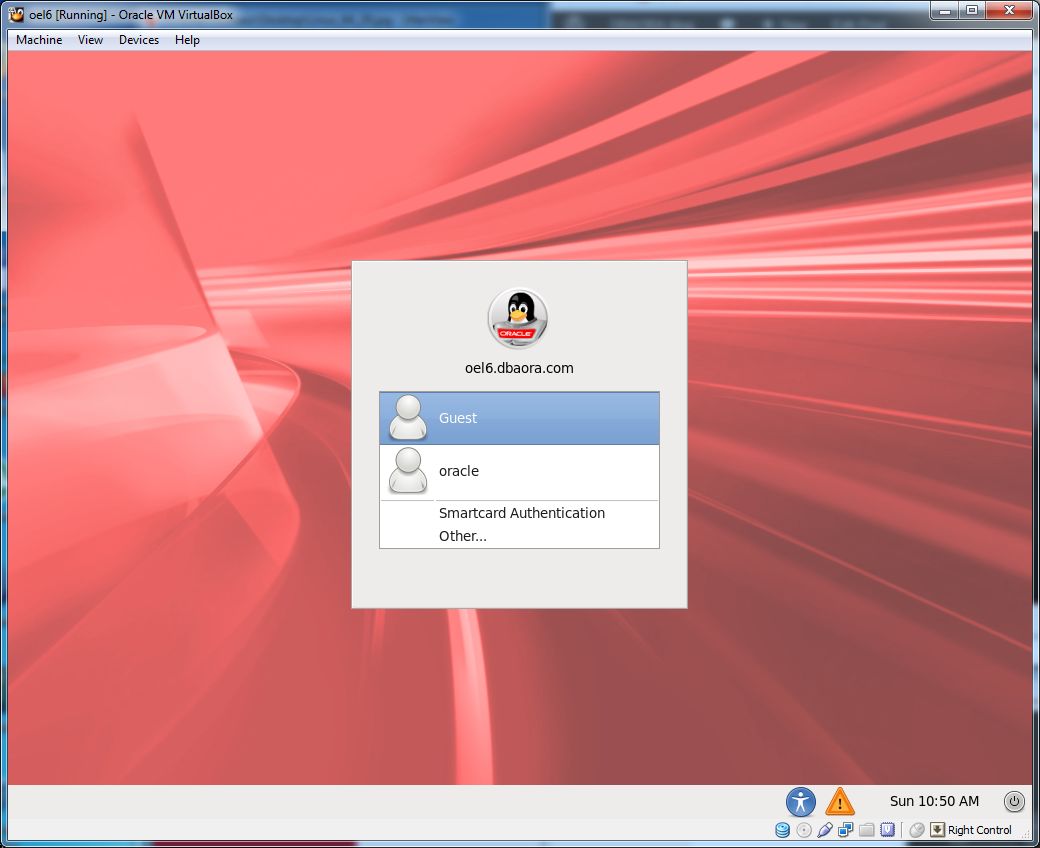
Task: Click the keyboard capture arrow icon
Action: click(937, 829)
